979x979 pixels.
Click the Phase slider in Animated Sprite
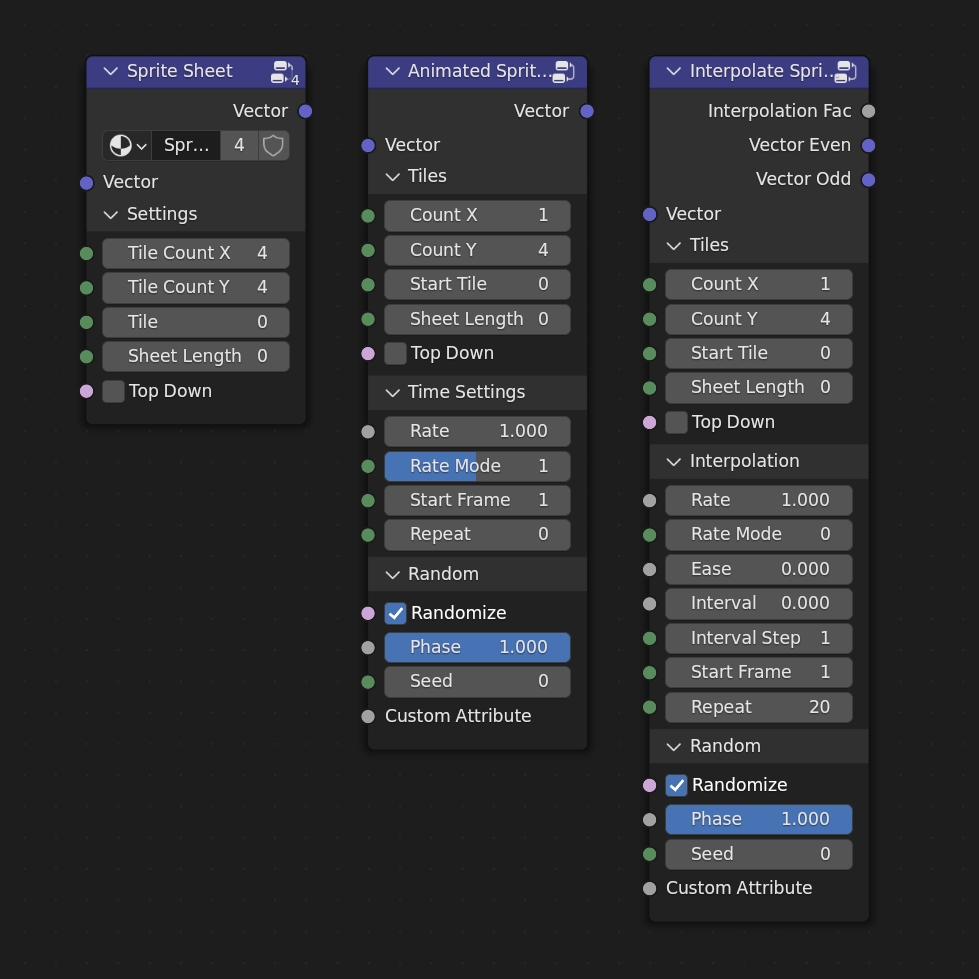coord(477,647)
